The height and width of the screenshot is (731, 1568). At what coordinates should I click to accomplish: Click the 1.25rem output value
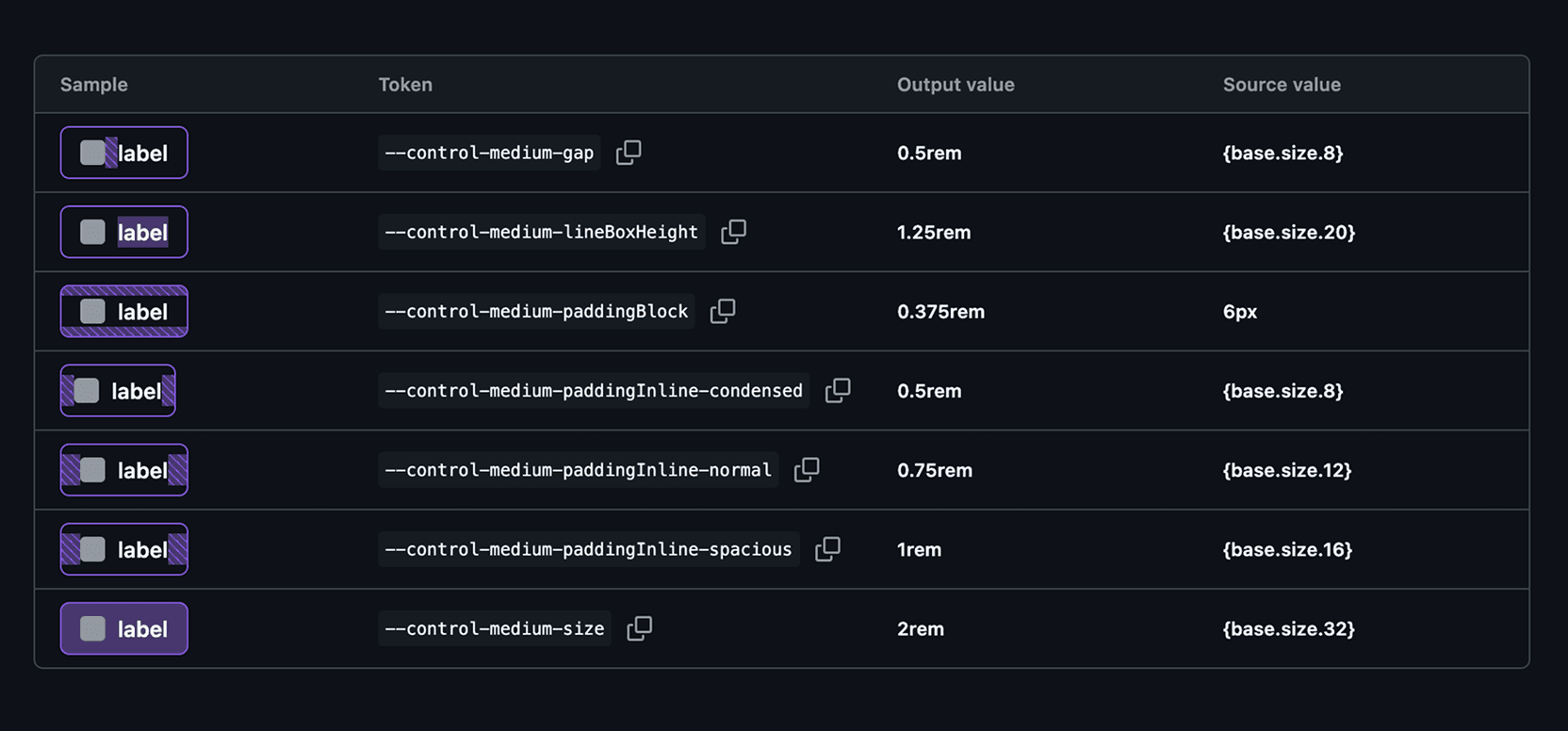click(934, 232)
